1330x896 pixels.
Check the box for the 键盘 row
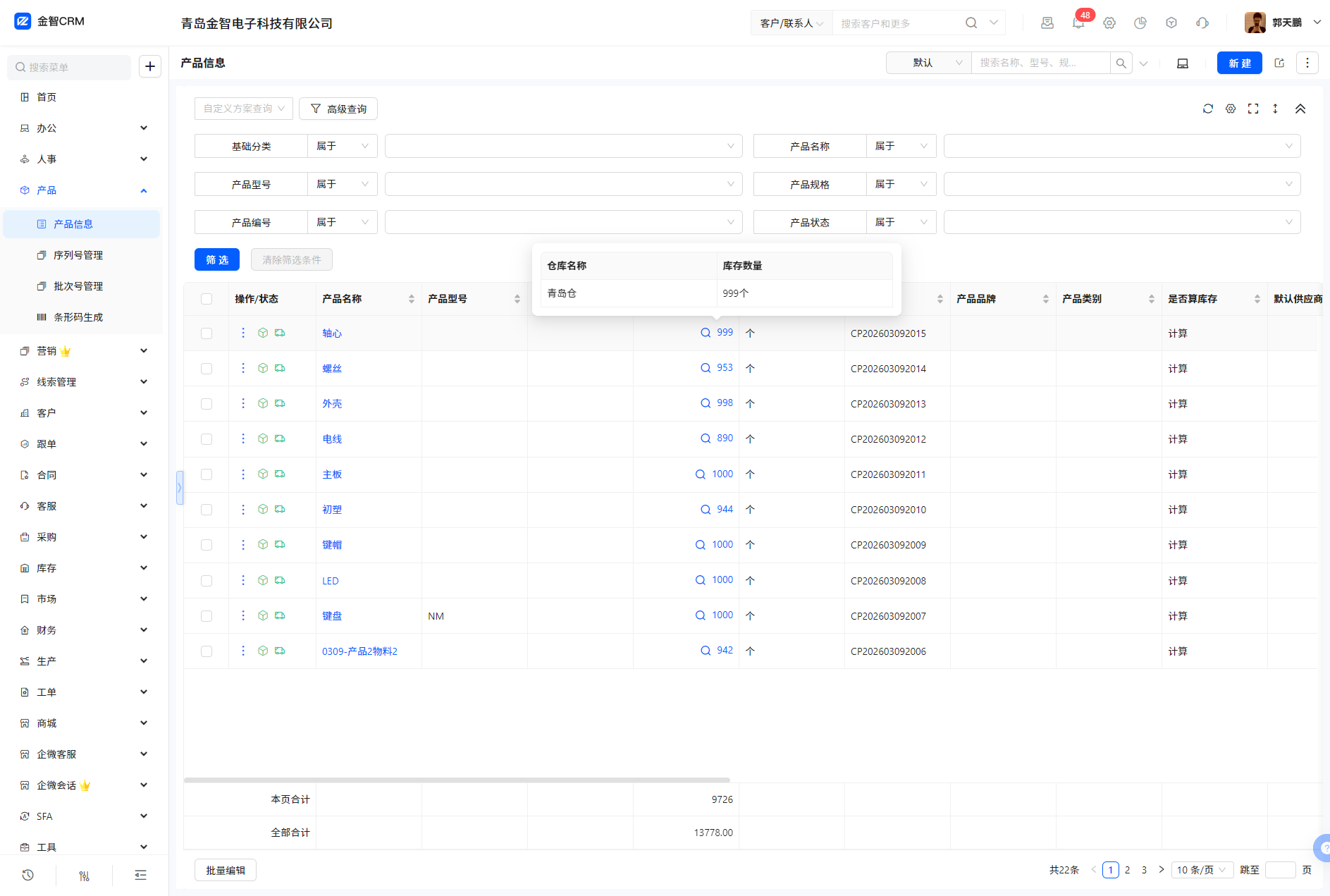coord(207,616)
